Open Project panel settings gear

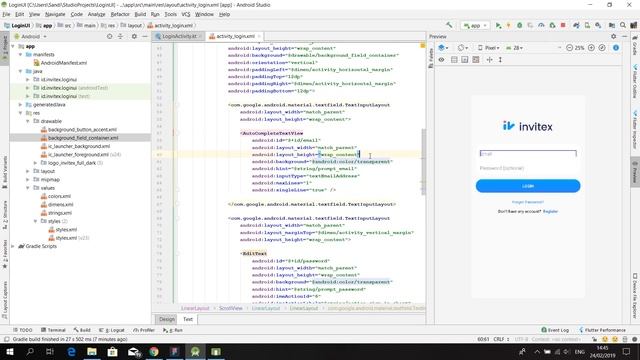pos(134,36)
